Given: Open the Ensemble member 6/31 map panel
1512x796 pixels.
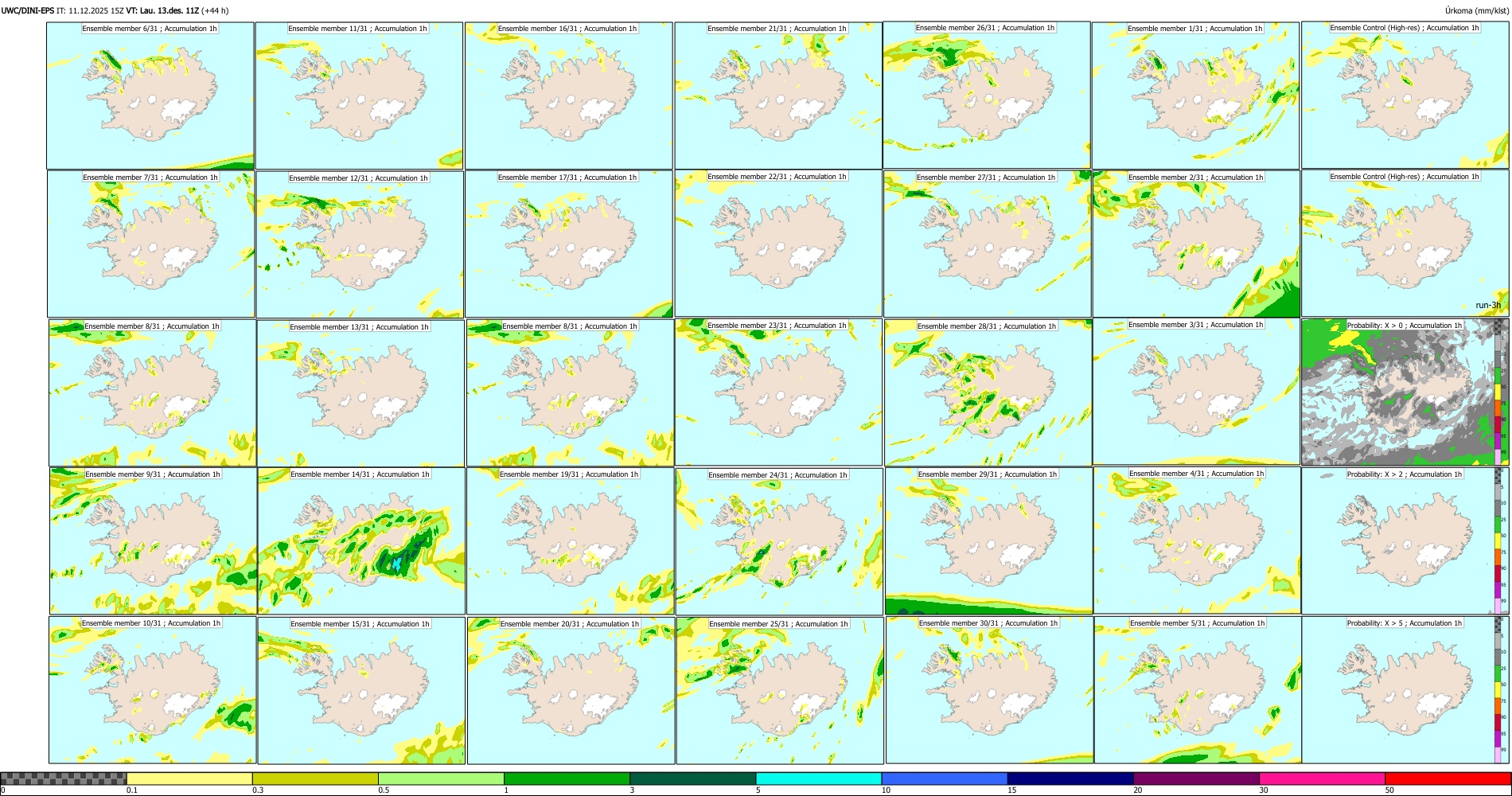Looking at the screenshot, I should tap(150, 96).
